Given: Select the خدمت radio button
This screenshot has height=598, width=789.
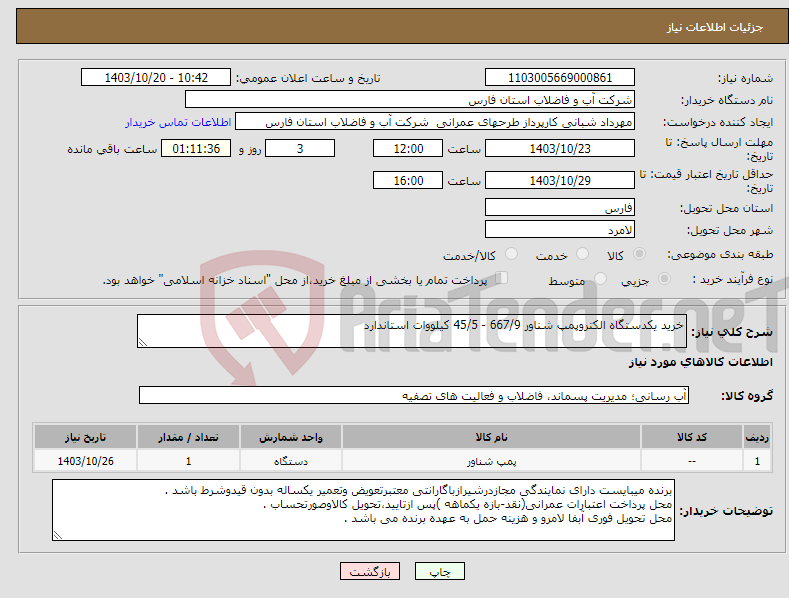Looking at the screenshot, I should [582, 254].
